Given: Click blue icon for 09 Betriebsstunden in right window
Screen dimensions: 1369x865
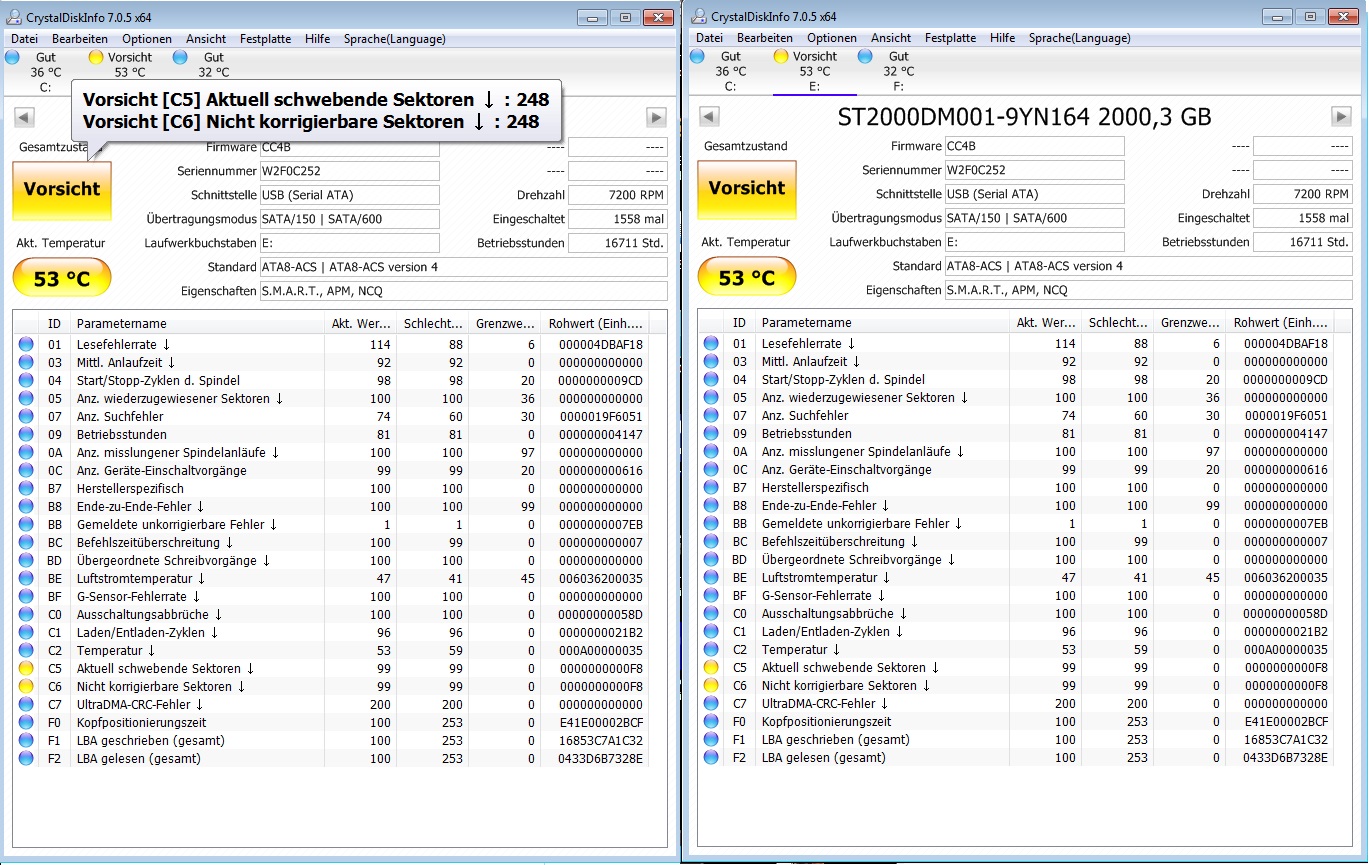Looking at the screenshot, I should [711, 433].
